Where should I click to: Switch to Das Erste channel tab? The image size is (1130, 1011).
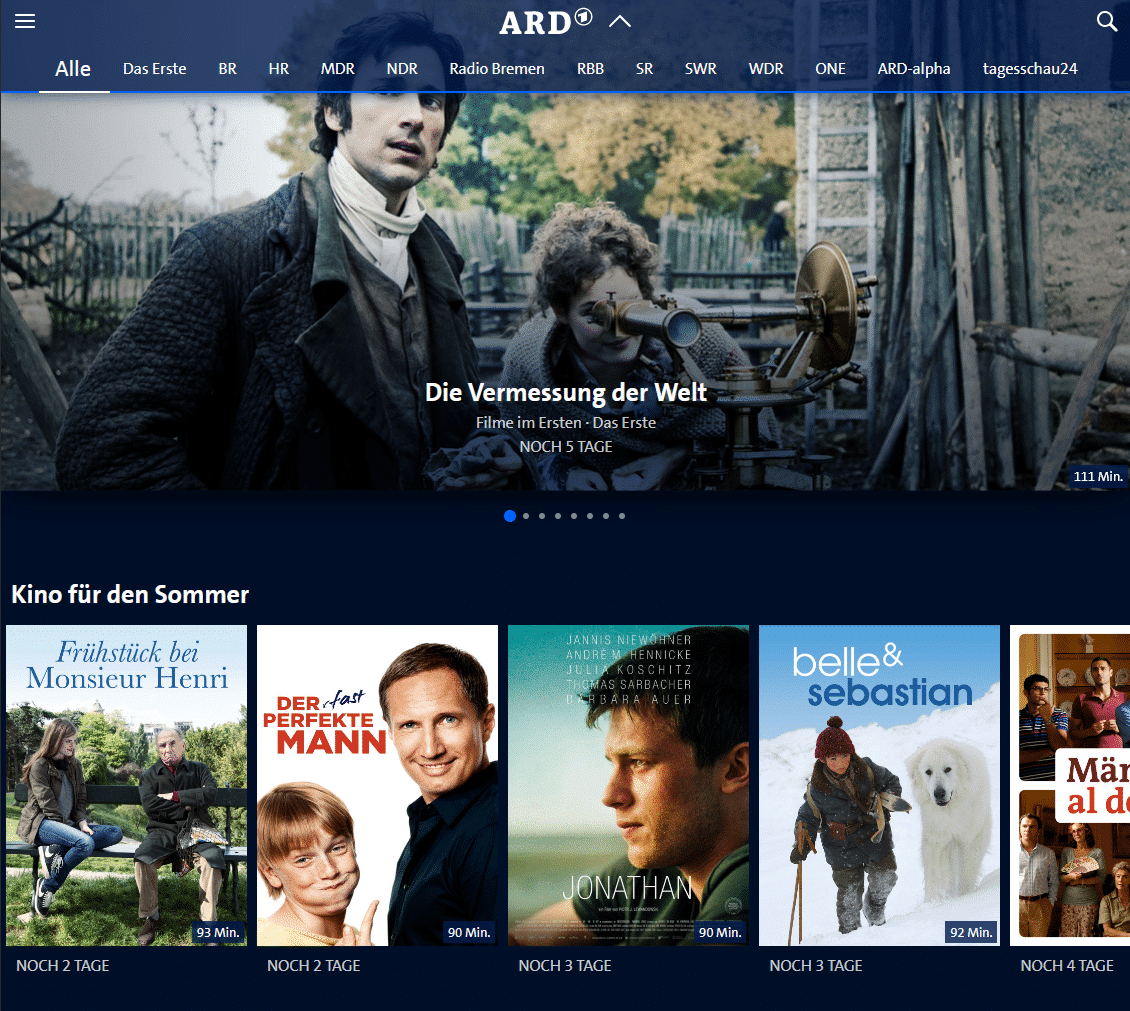tap(155, 69)
